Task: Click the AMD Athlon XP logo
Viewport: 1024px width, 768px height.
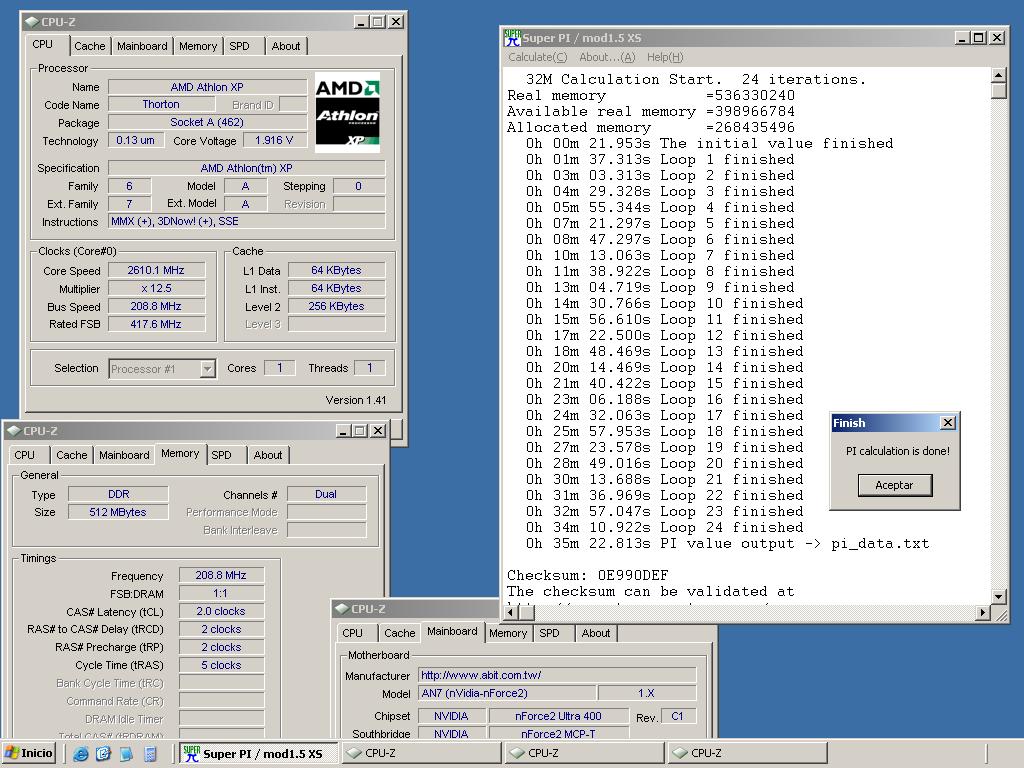Action: (x=347, y=112)
